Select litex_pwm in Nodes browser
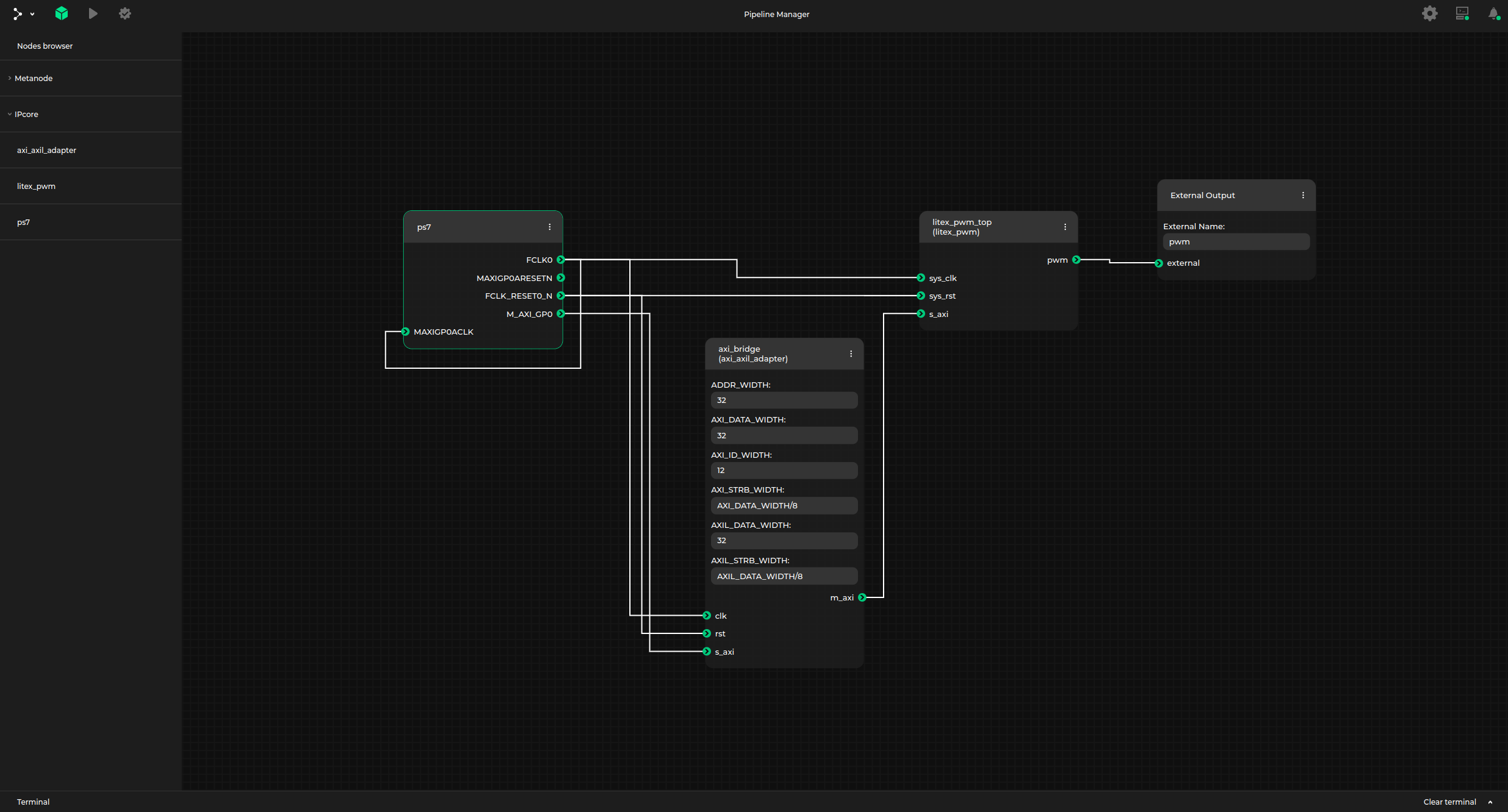The image size is (1508, 812). pos(91,186)
